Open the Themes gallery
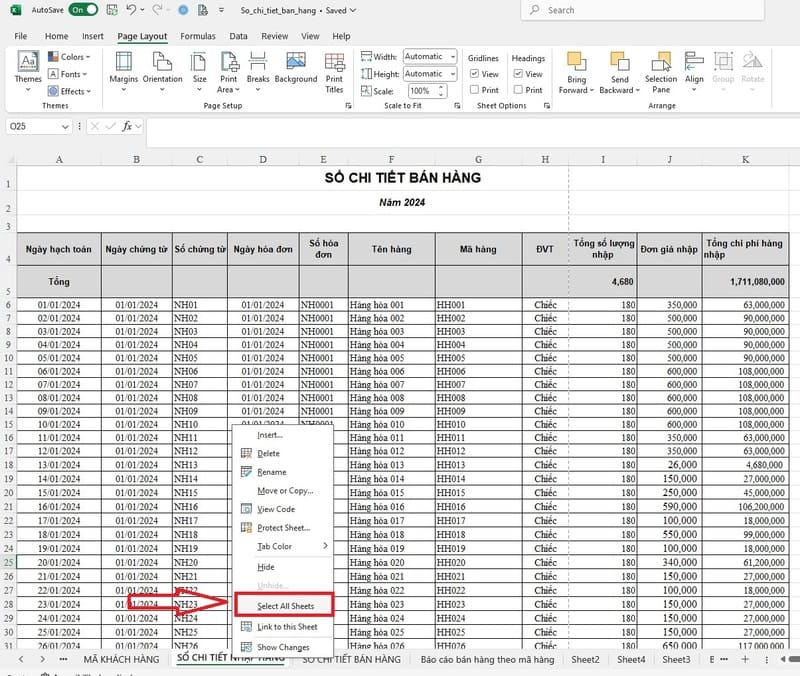The width and height of the screenshot is (800, 676). [28, 71]
